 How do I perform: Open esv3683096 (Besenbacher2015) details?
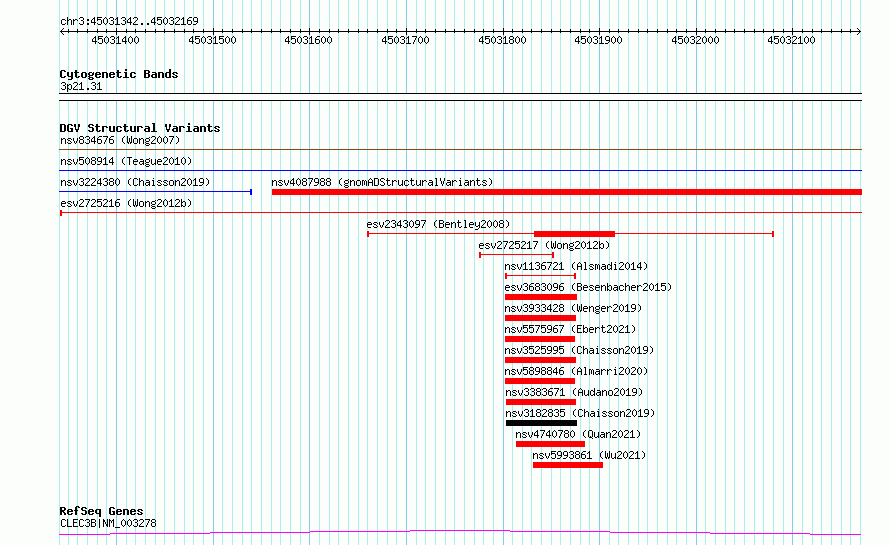588,288
